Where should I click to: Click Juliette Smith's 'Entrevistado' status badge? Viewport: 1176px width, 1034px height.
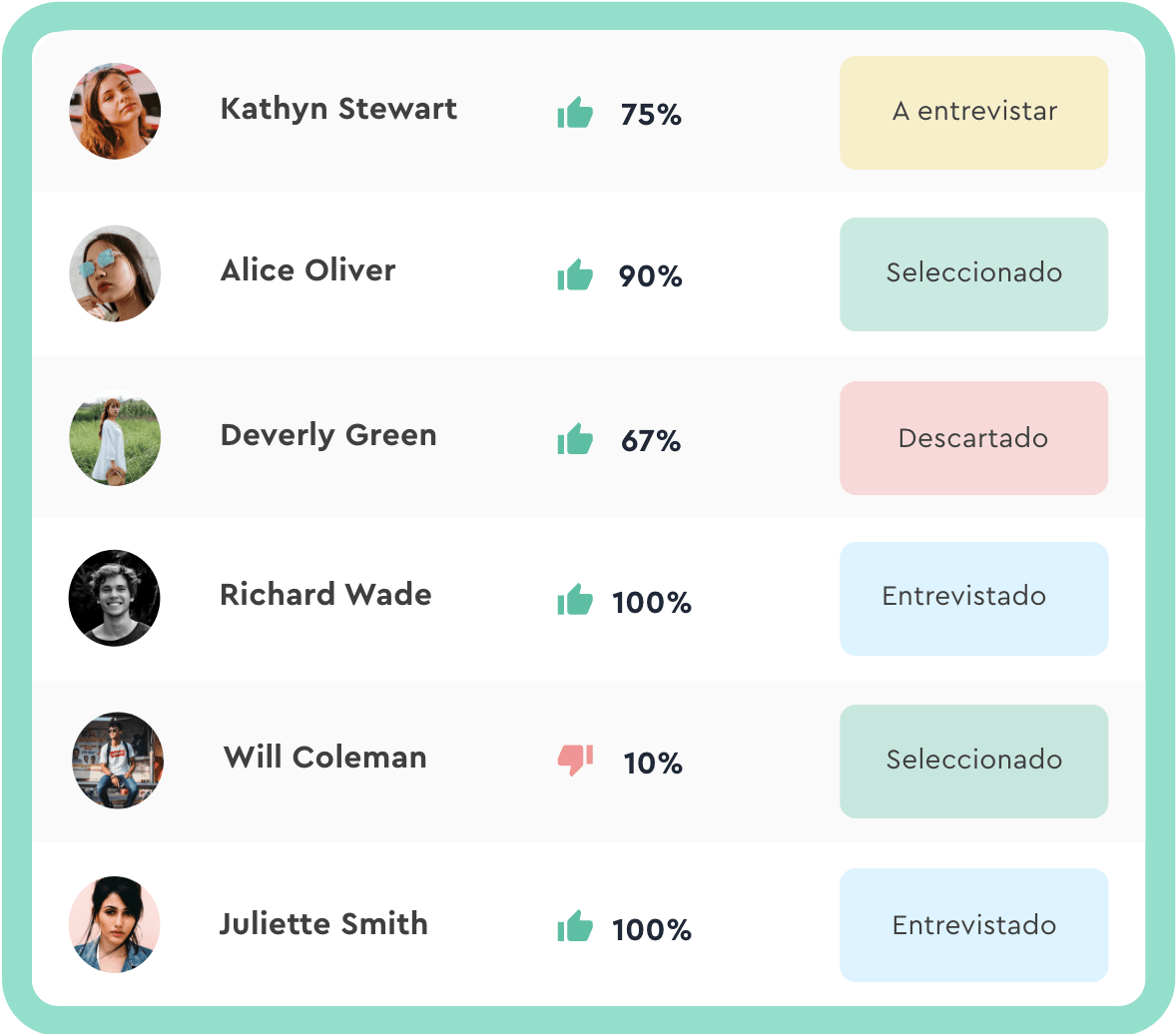[973, 925]
